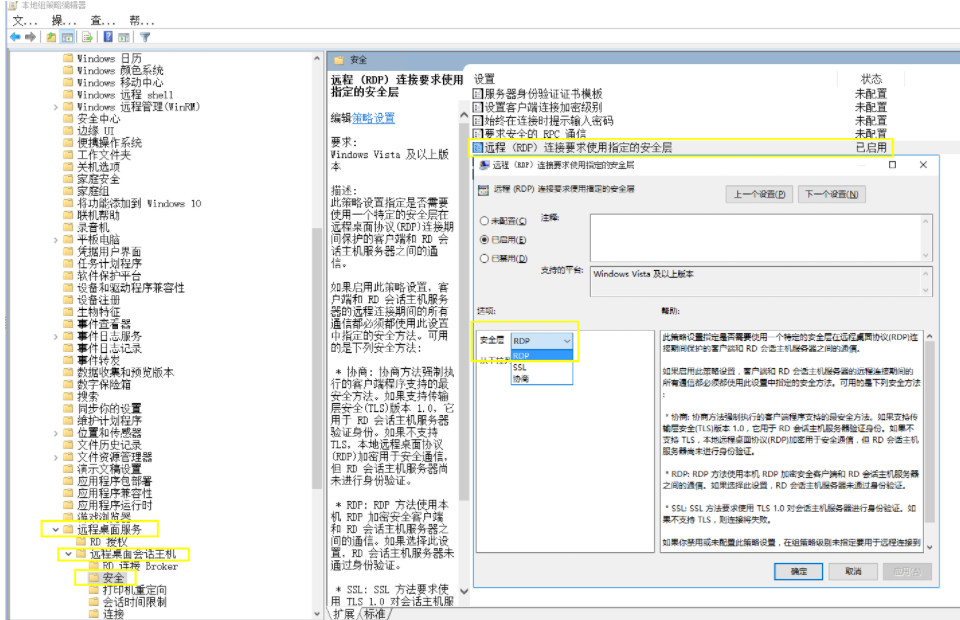Image resolution: width=960 pixels, height=620 pixels.
Task: Click the folder icon of Windows 日历
Action: [x=69, y=58]
